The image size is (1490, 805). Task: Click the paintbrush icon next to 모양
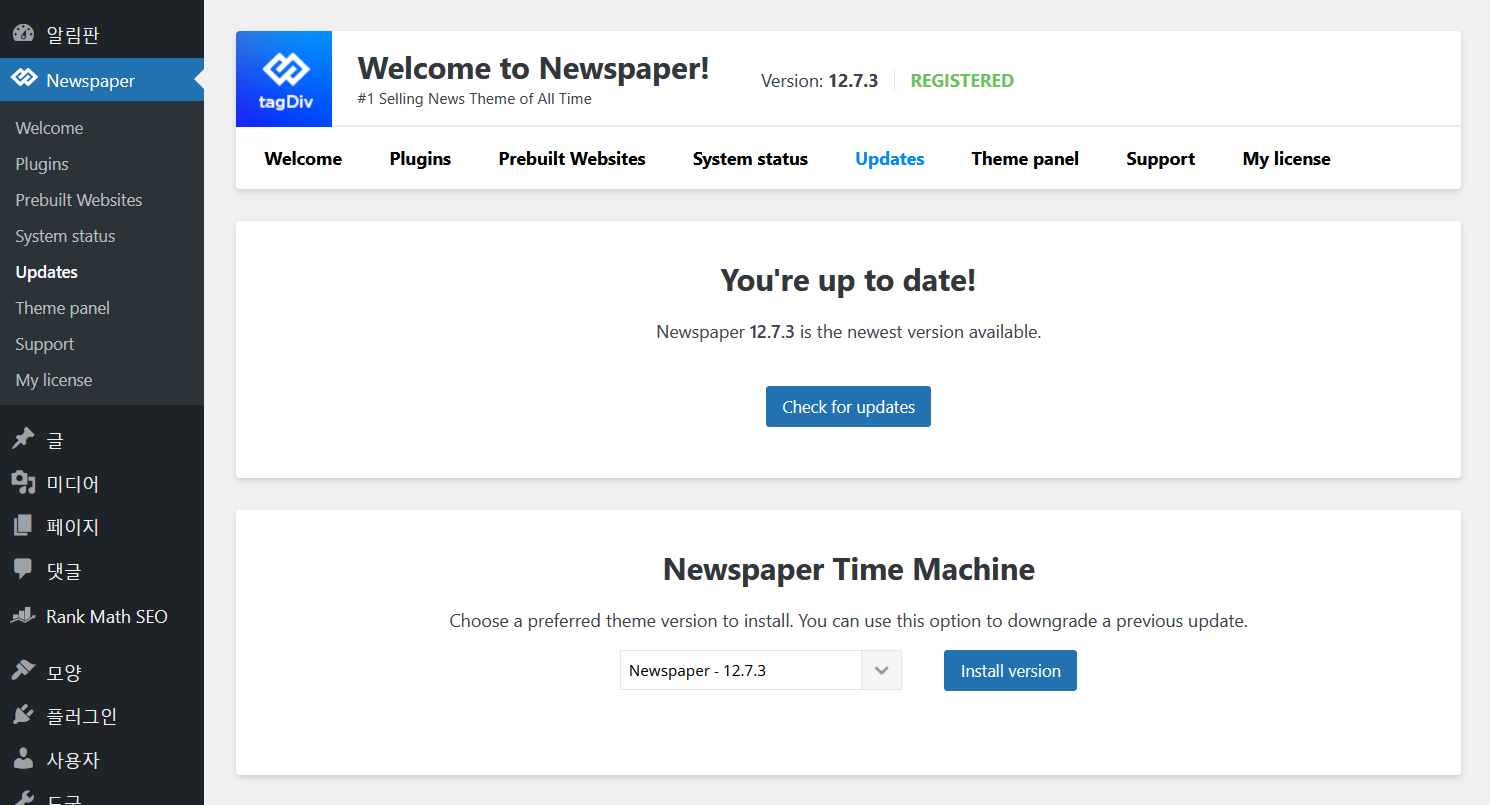tap(23, 671)
